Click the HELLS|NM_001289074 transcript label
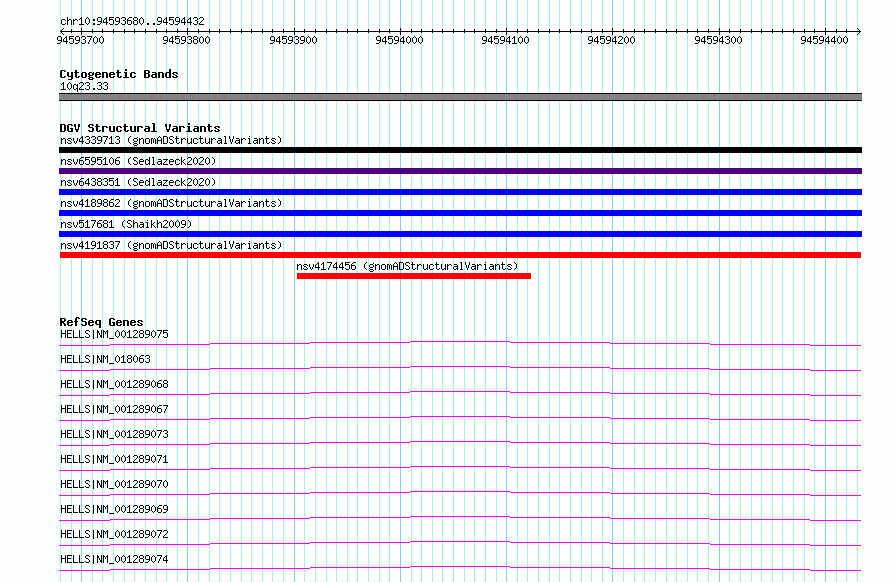This screenshot has height=582, width=890. 114,559
